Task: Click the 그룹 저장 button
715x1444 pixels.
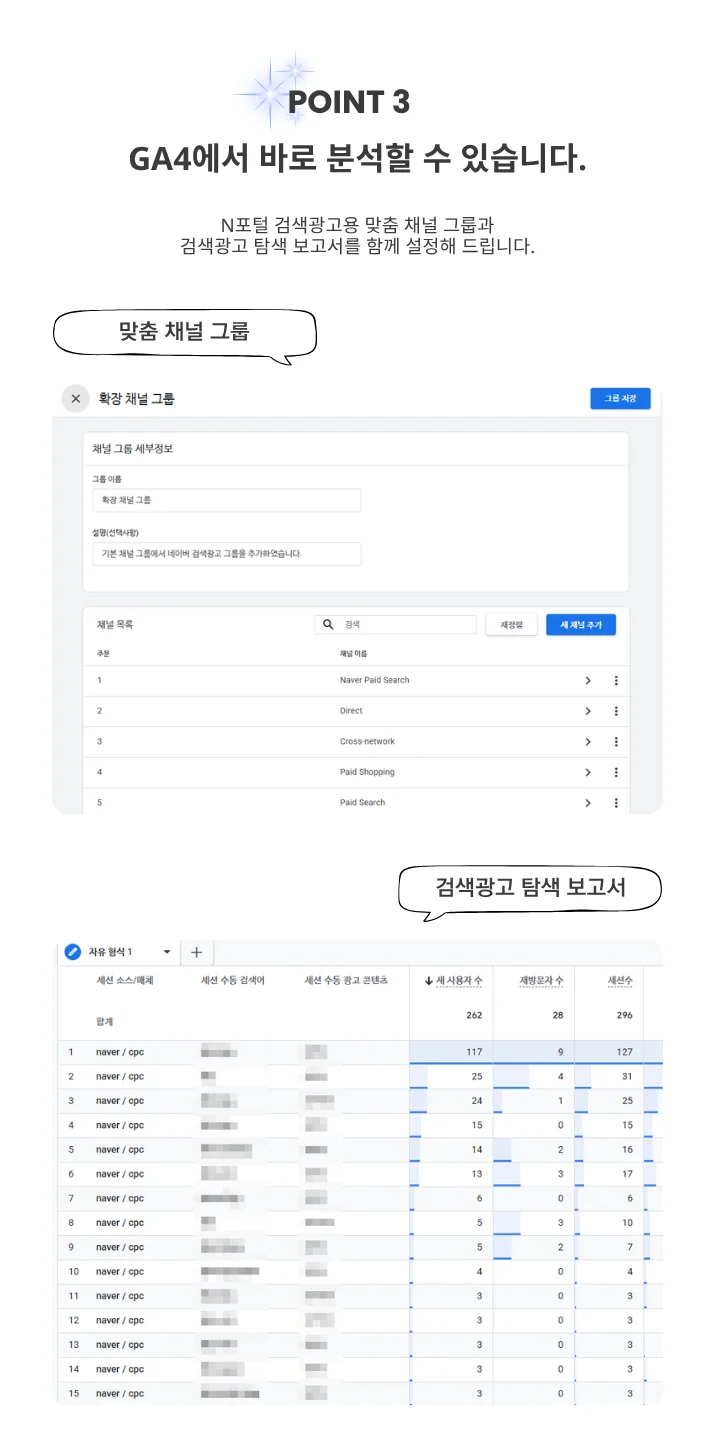Action: point(620,398)
